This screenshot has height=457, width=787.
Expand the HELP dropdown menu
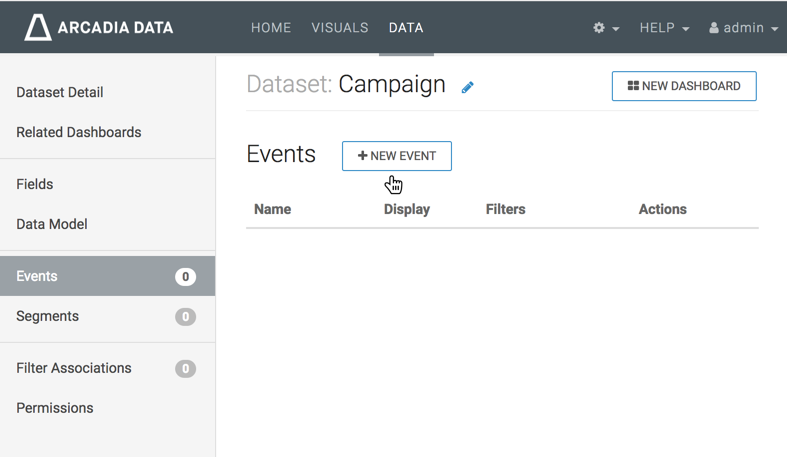664,28
